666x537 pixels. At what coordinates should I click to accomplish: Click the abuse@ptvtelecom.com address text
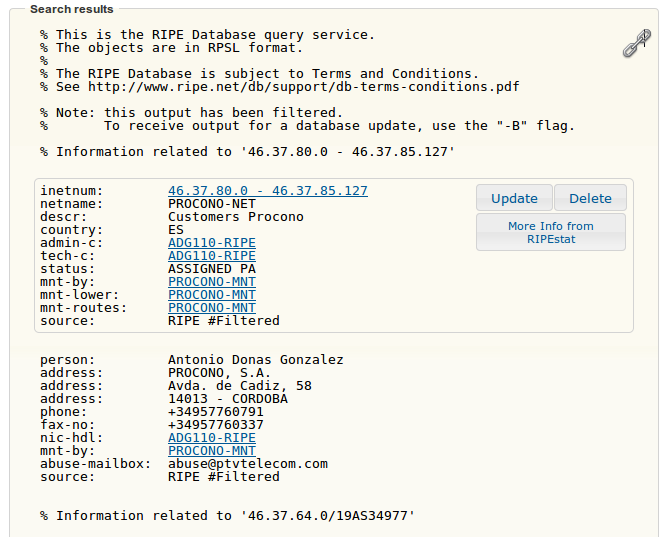click(248, 464)
